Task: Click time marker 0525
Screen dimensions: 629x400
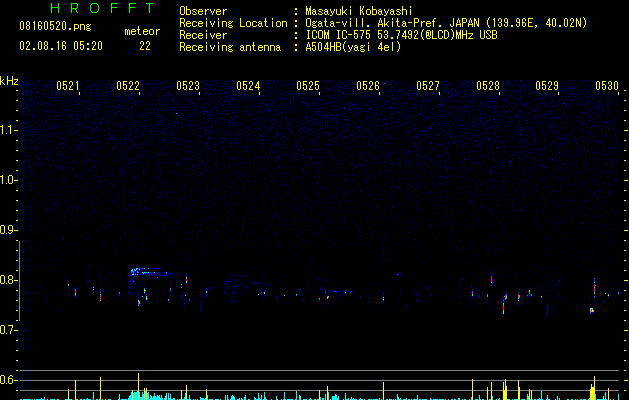Action: [x=308, y=86]
